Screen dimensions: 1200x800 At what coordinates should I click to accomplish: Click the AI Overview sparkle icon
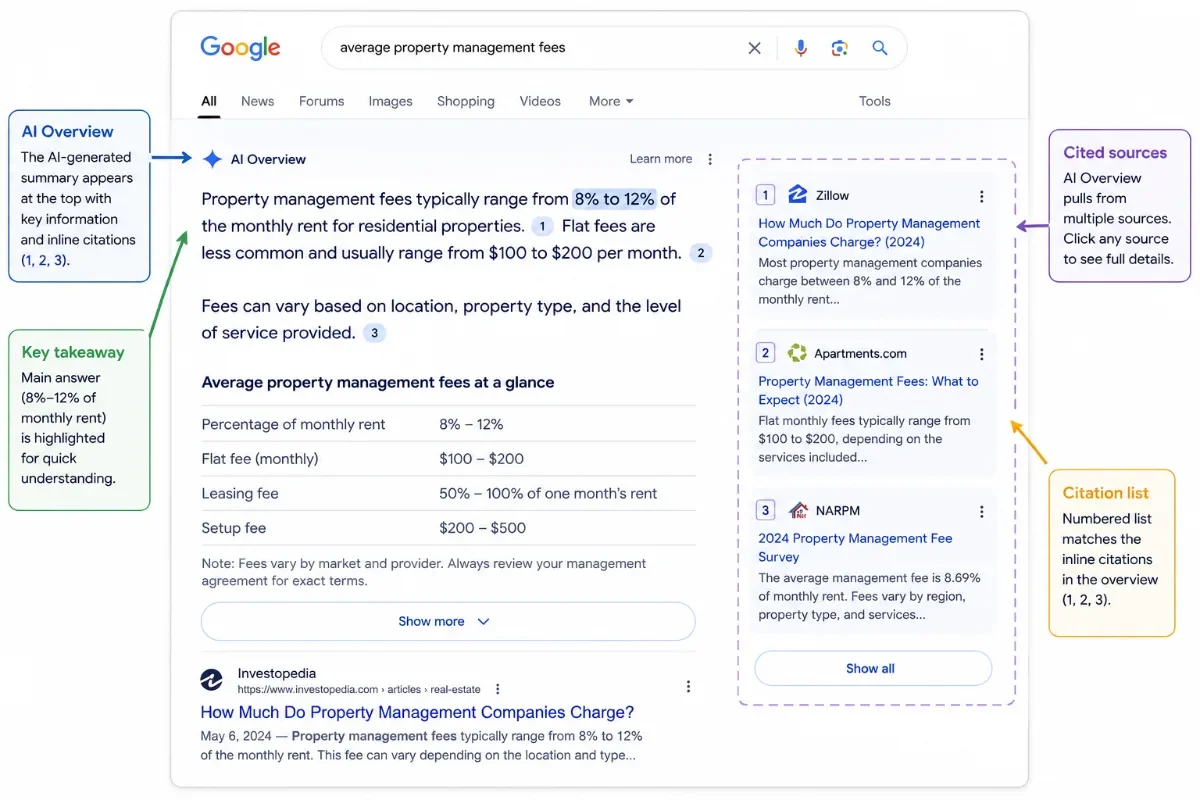tap(212, 159)
